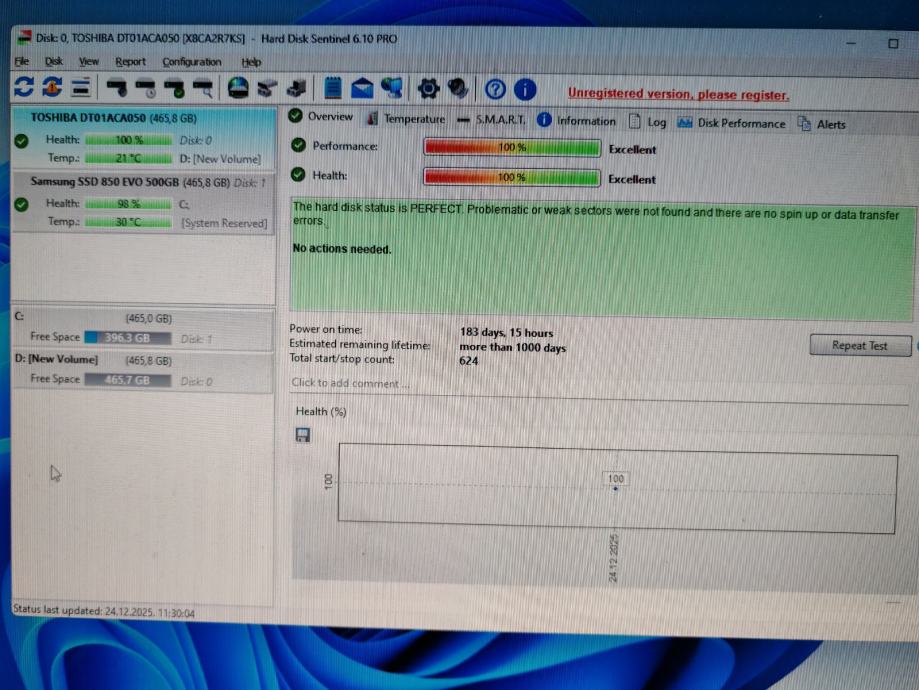This screenshot has height=690, width=919.
Task: Click Hard Disk Sentinel title bar app icon
Action: [x=24, y=38]
